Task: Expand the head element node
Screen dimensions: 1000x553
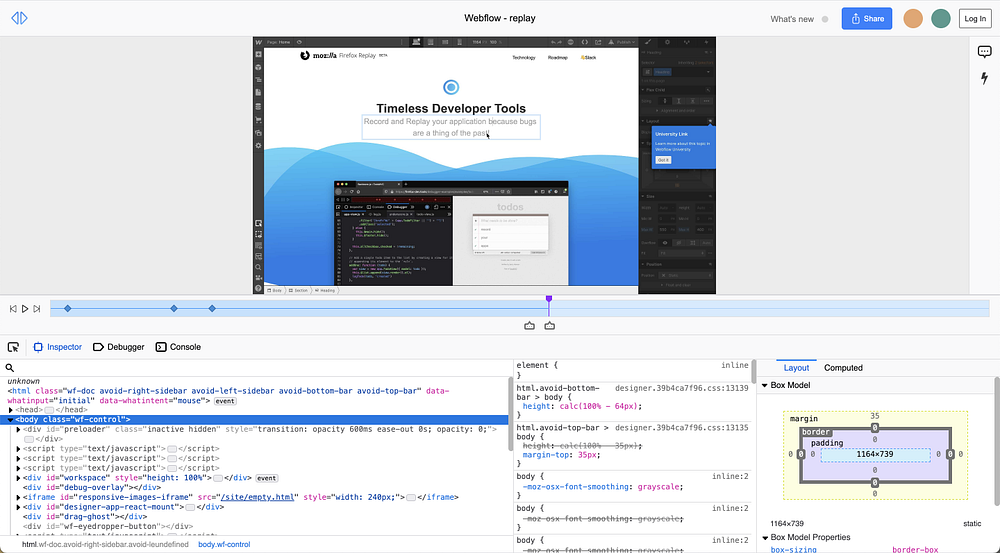Action: pos(11,410)
